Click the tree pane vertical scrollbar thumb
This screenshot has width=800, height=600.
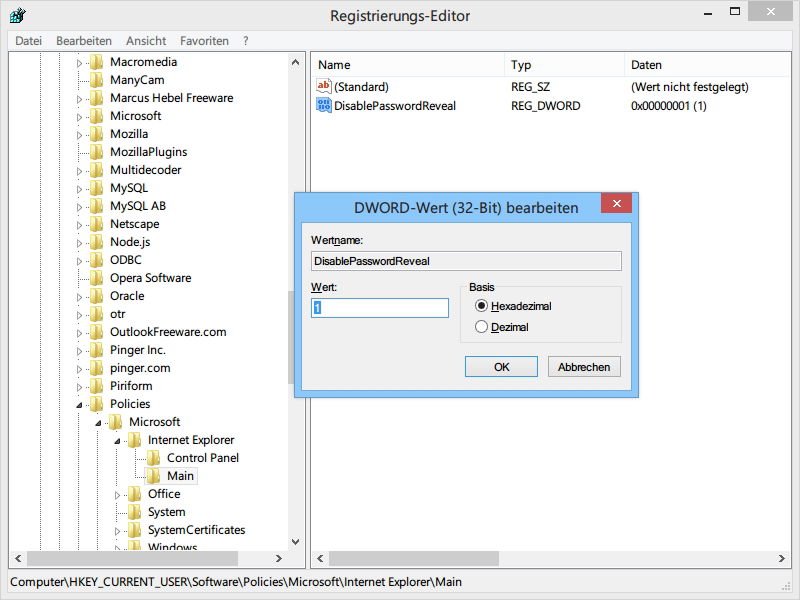point(291,337)
